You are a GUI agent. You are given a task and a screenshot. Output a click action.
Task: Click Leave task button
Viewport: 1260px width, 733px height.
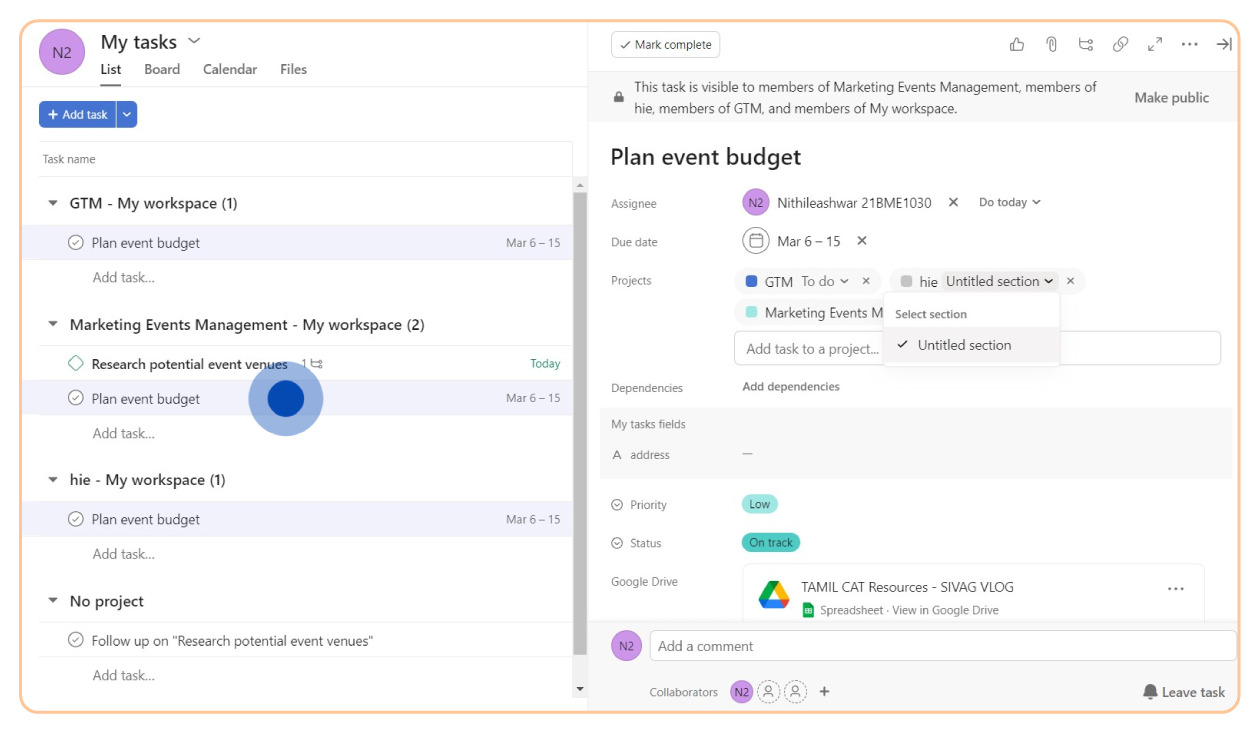(1184, 692)
